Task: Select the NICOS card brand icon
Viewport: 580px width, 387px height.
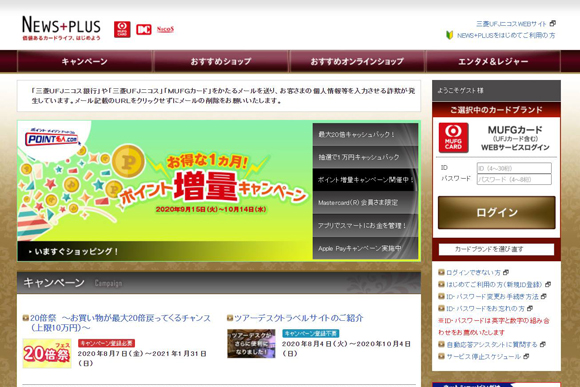Action: tap(165, 29)
